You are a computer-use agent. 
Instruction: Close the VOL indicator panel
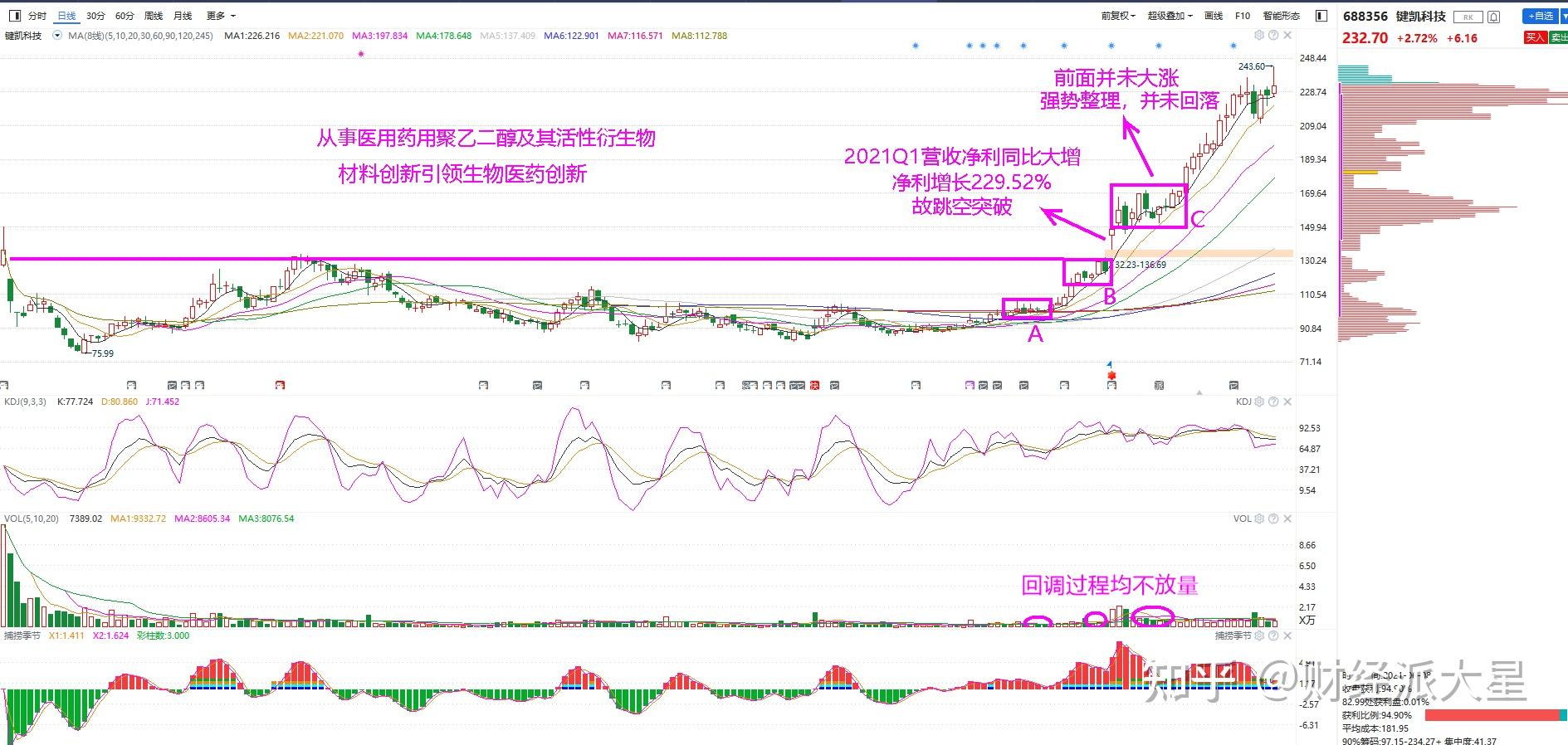point(1287,519)
